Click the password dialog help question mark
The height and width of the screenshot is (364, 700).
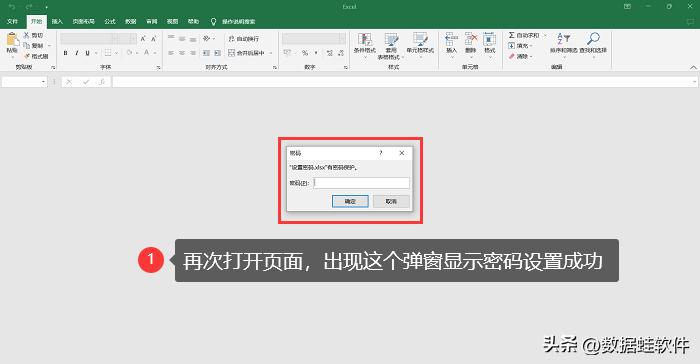[381, 153]
